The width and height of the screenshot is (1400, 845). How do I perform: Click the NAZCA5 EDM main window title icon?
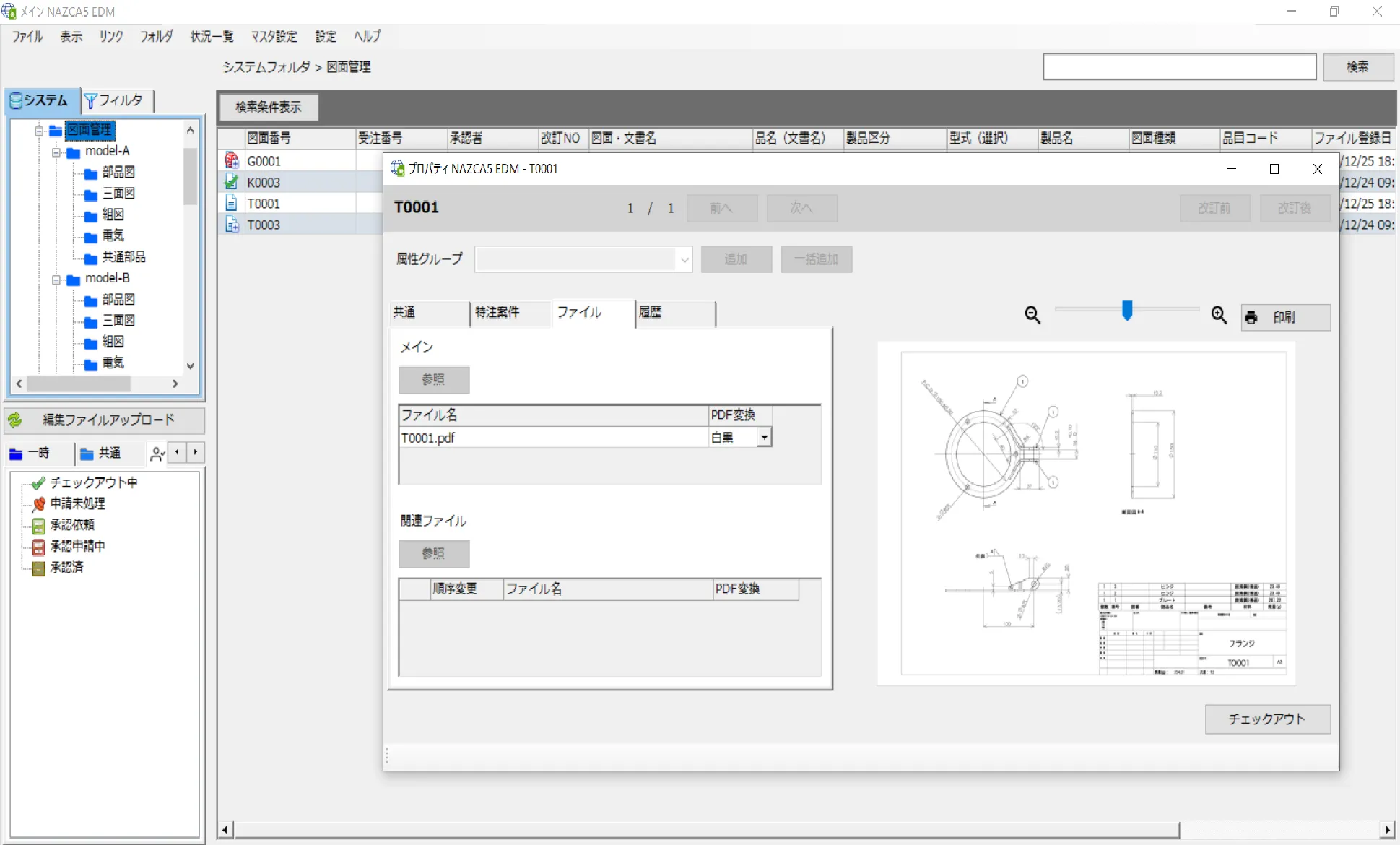9,12
